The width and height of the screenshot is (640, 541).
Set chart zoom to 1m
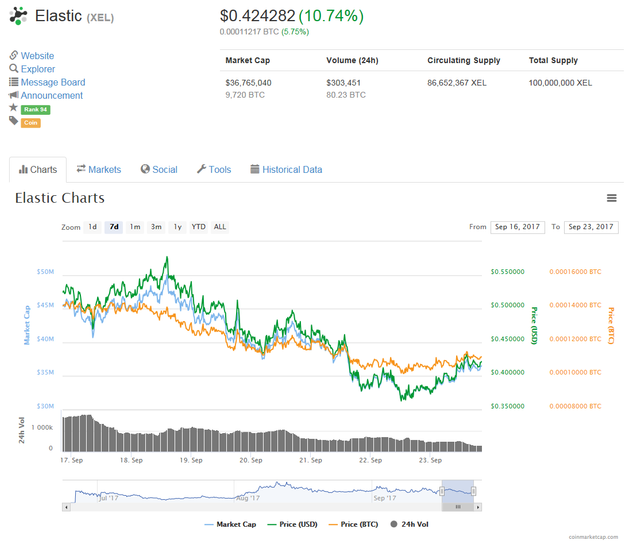135,227
